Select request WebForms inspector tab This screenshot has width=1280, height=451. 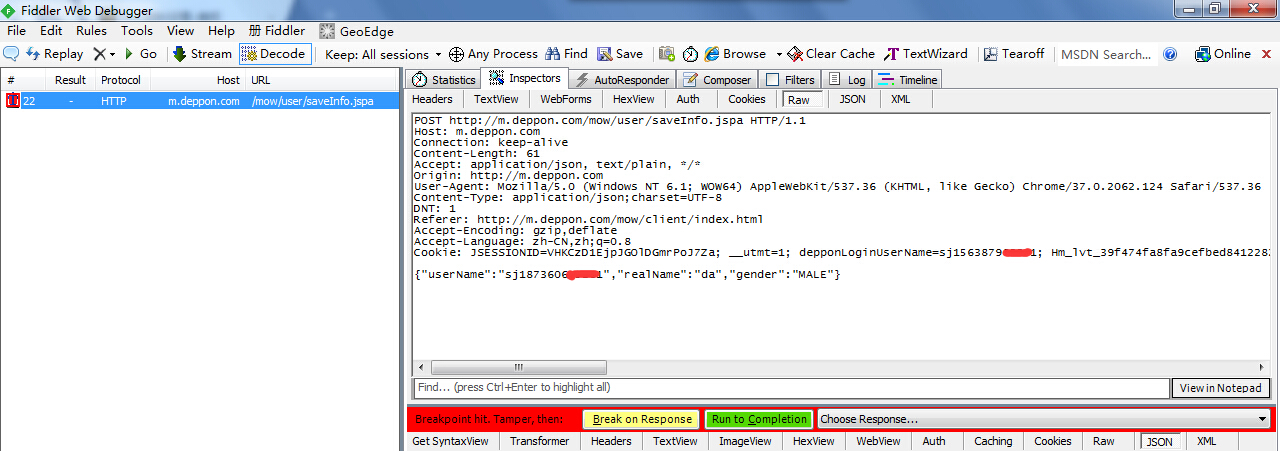(x=566, y=99)
